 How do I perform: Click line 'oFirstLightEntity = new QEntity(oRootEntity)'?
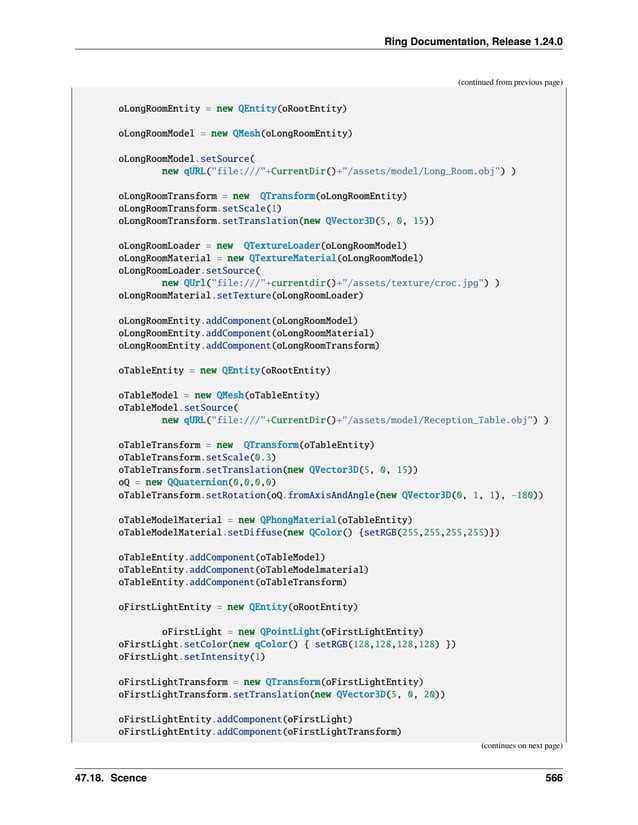238,607
